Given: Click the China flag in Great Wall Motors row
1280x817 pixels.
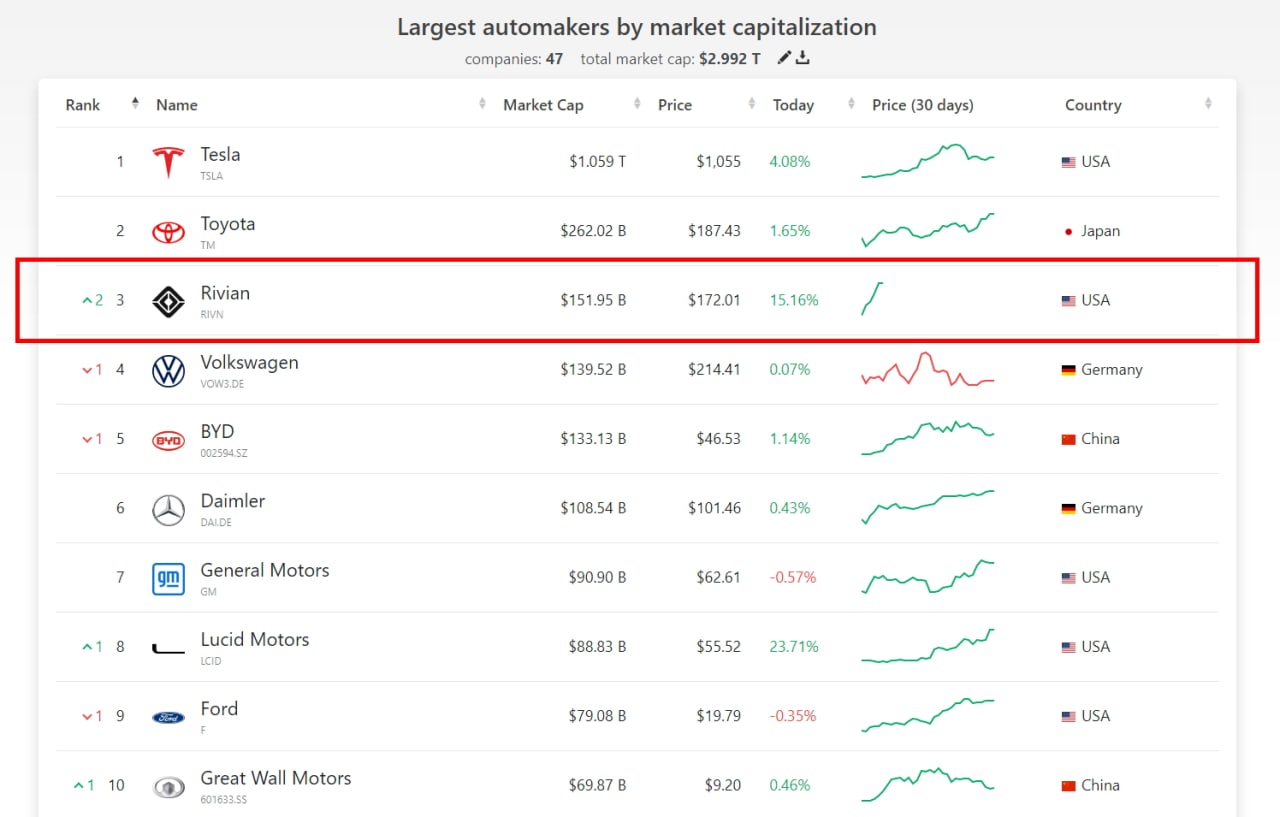Looking at the screenshot, I should 1068,785.
